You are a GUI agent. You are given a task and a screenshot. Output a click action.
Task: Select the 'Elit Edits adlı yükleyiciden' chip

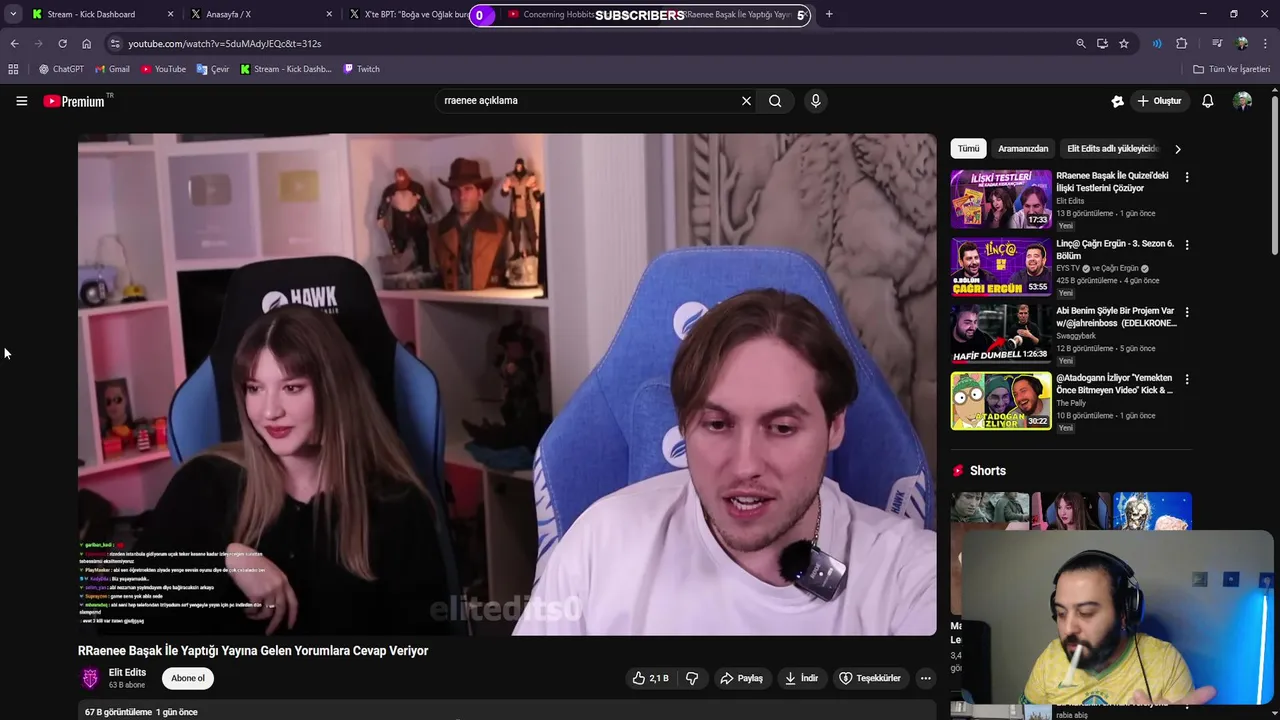pos(1112,149)
